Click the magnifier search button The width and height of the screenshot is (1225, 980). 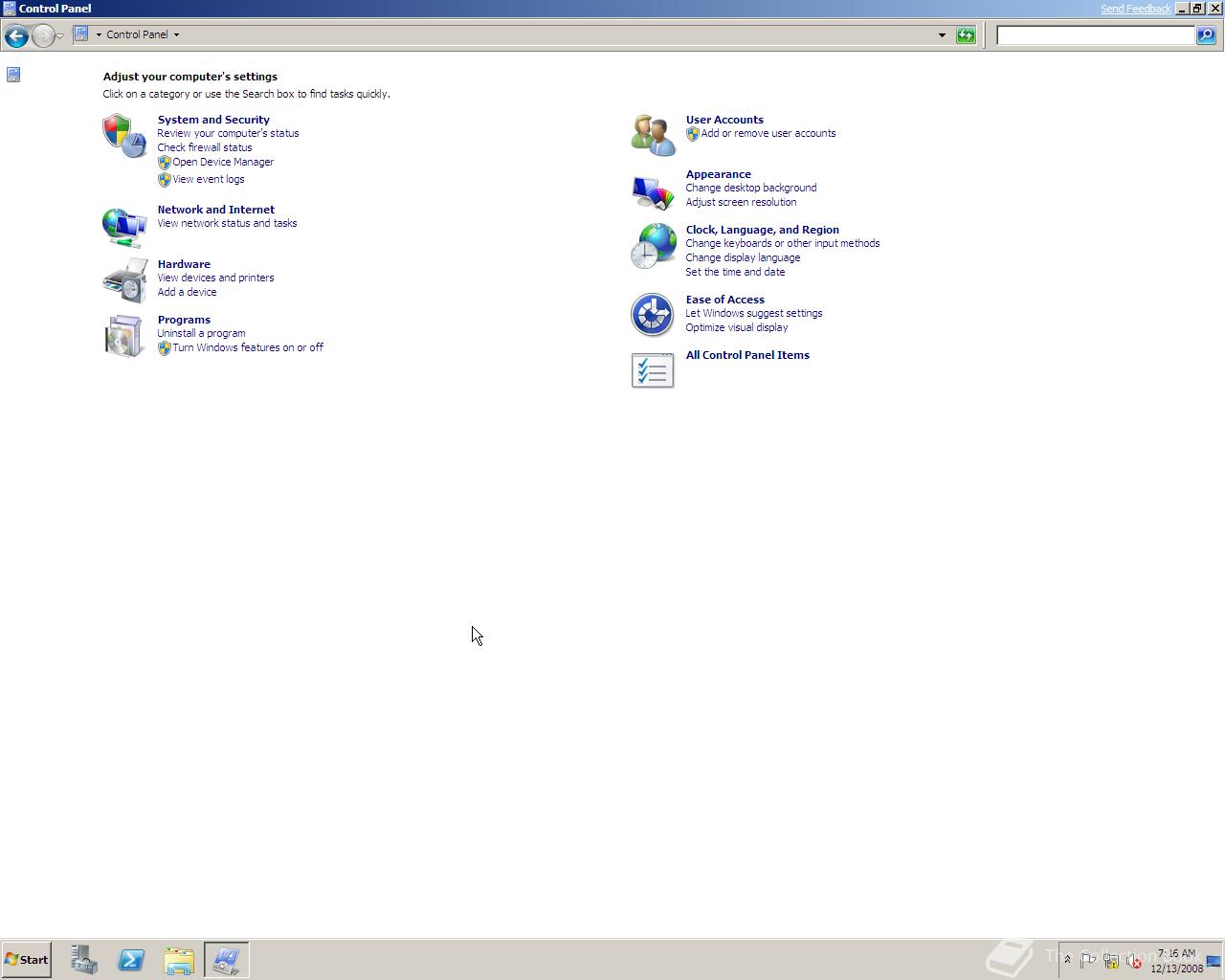[x=1206, y=35]
